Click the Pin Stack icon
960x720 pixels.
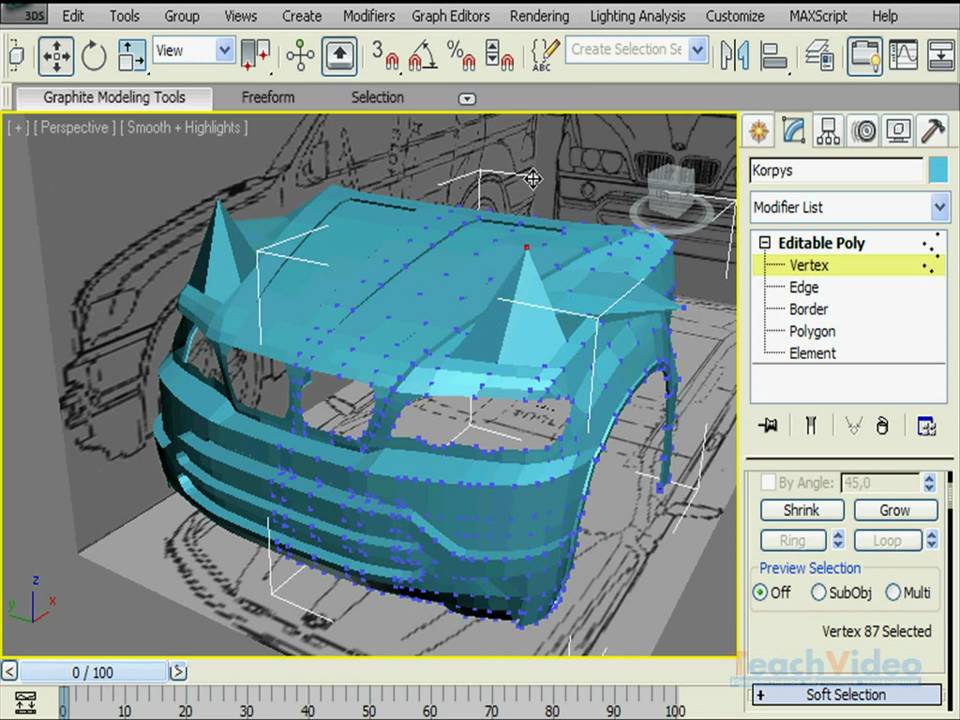tap(768, 426)
